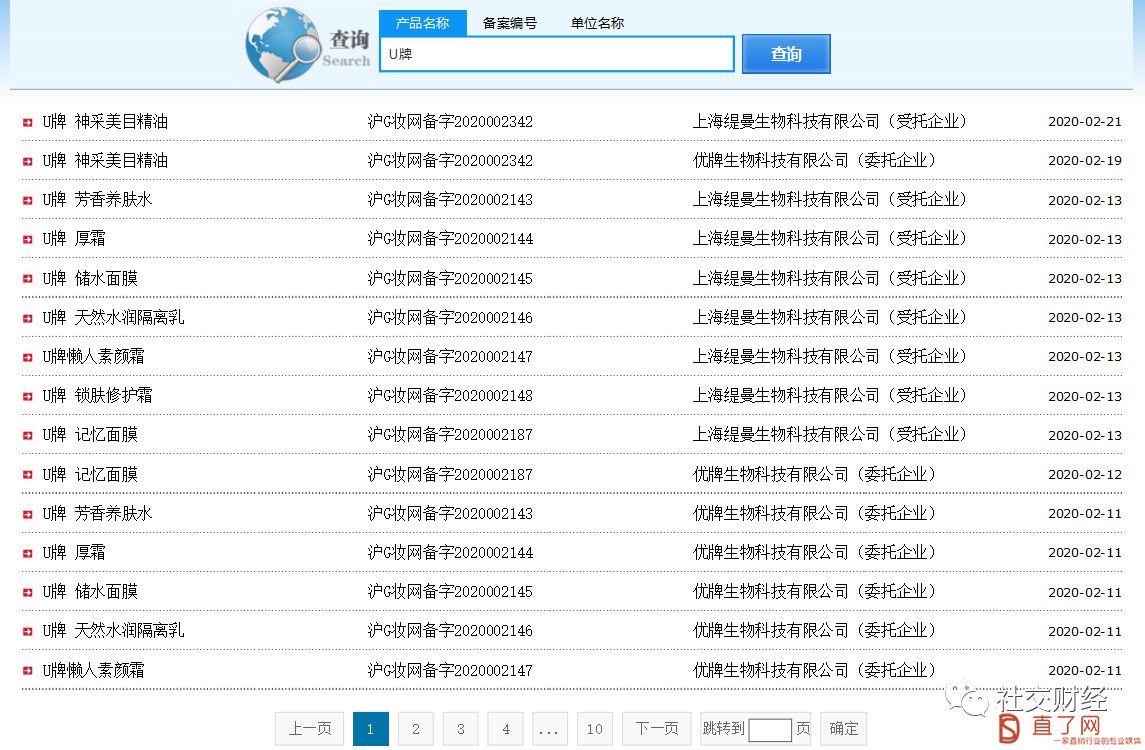The image size is (1145, 750).
Task: Jump to page 10
Action: [x=595, y=729]
